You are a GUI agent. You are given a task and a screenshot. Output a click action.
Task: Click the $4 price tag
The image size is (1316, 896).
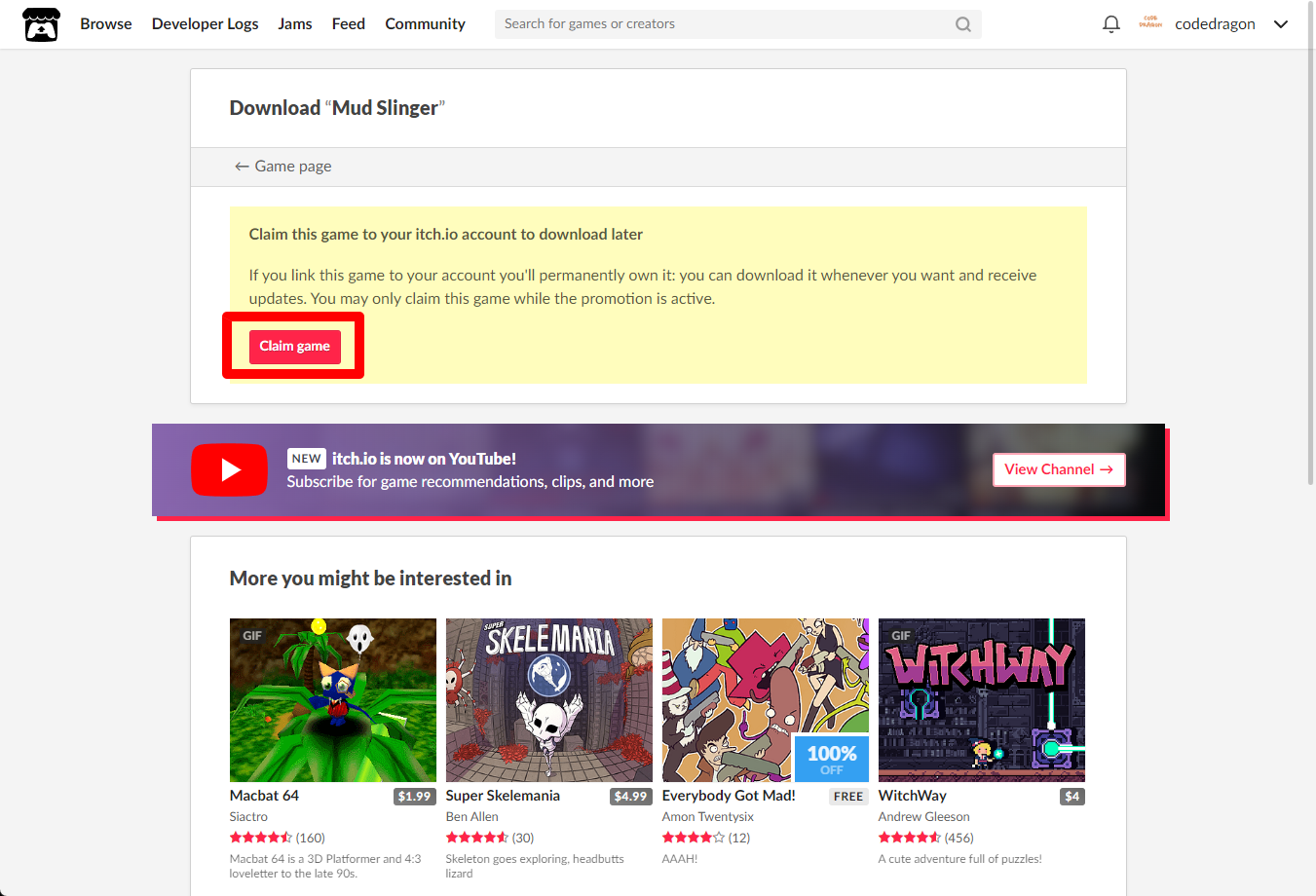(1072, 797)
